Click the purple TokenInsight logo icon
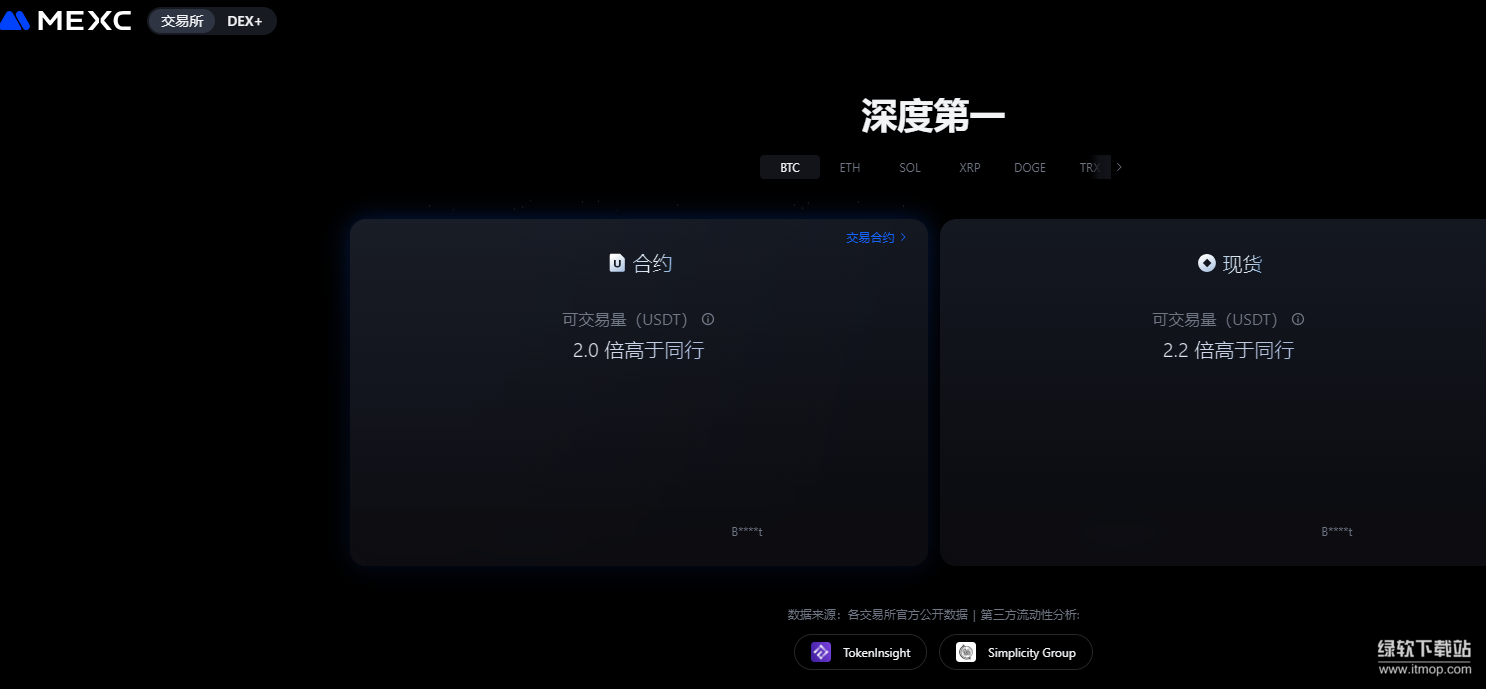 [x=821, y=653]
